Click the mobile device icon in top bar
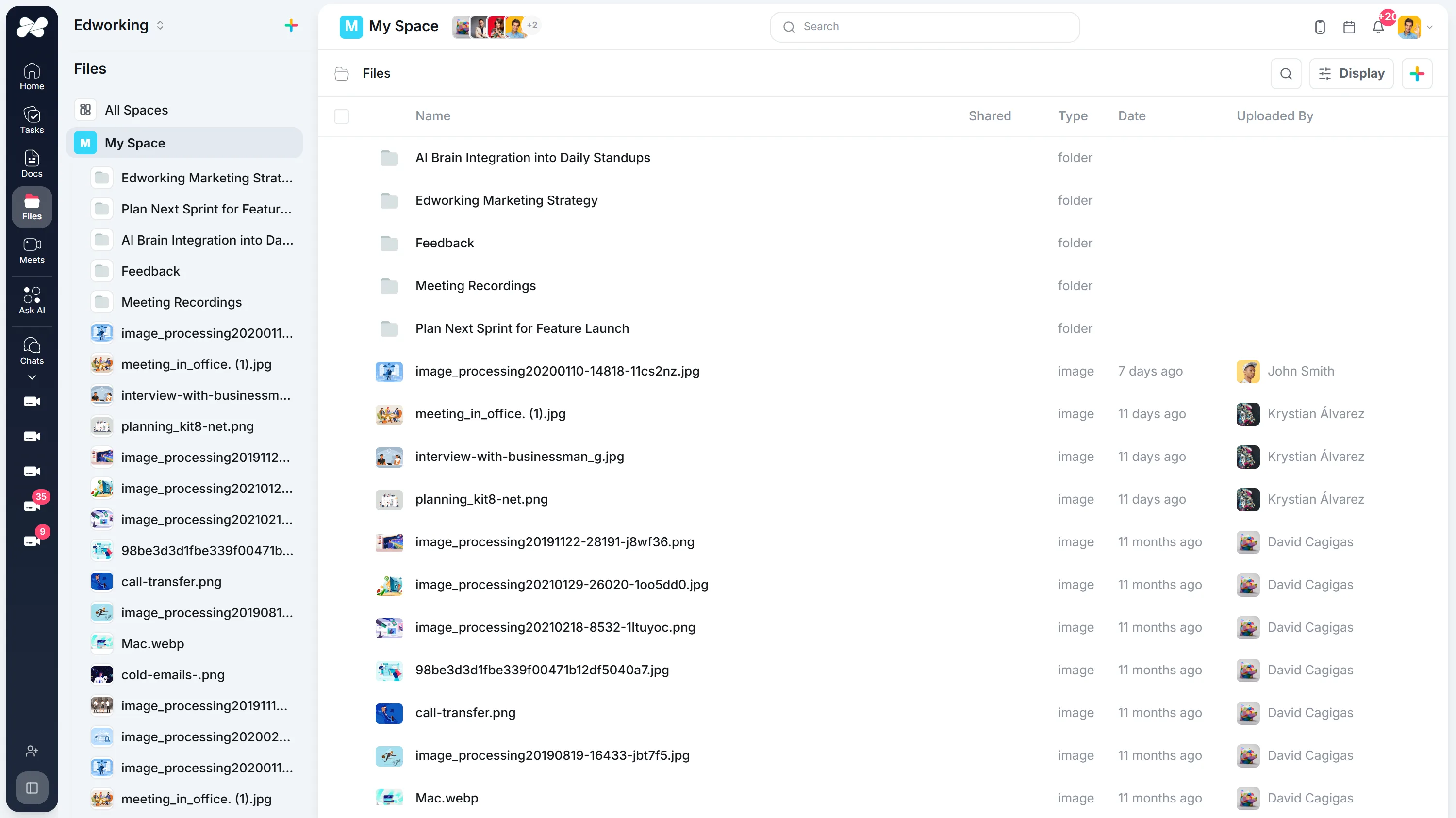This screenshot has height=818, width=1456. (1320, 27)
